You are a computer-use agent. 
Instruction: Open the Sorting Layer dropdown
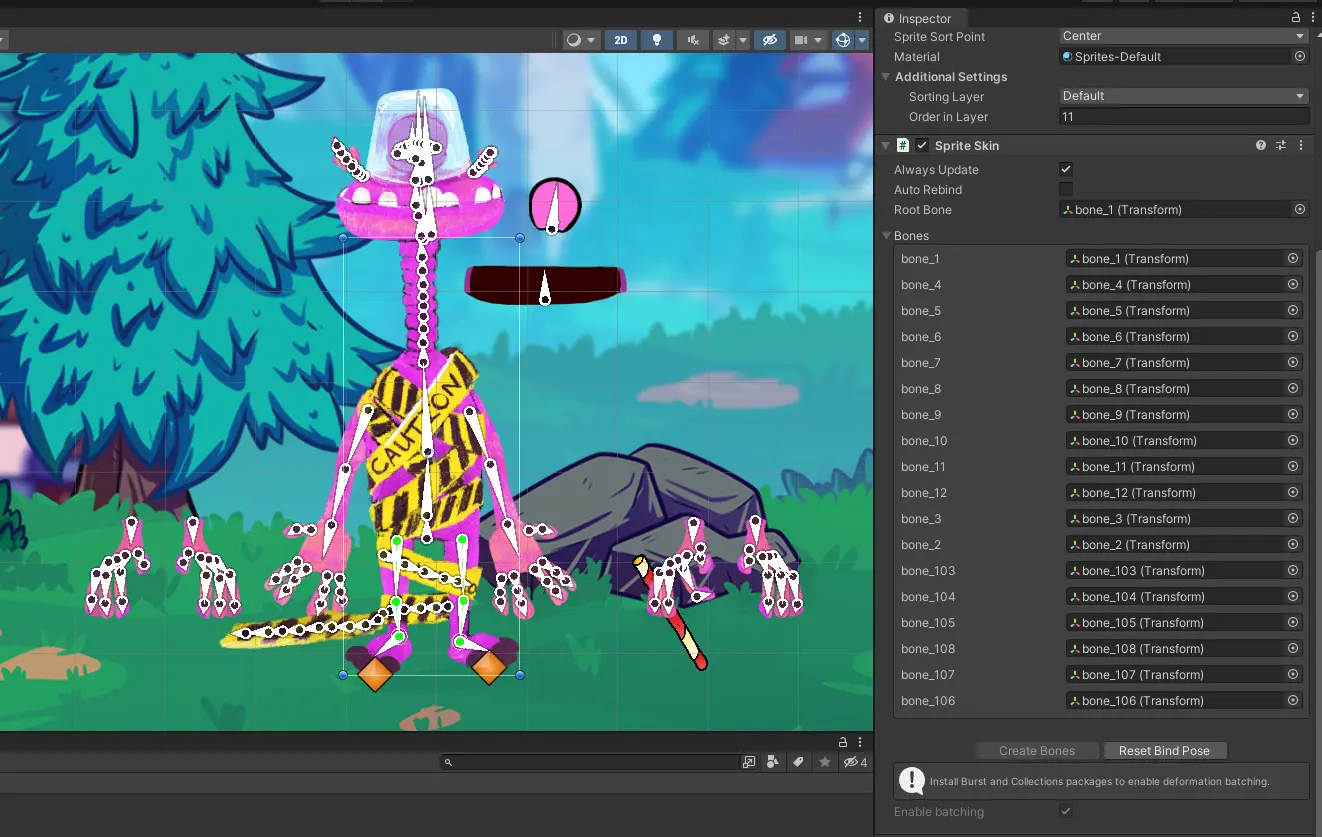coord(1183,96)
